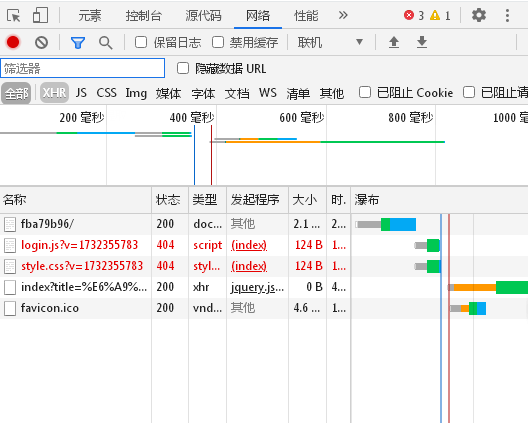This screenshot has height=423, width=528.
Task: Filter requests by 字体
Action: click(x=203, y=93)
